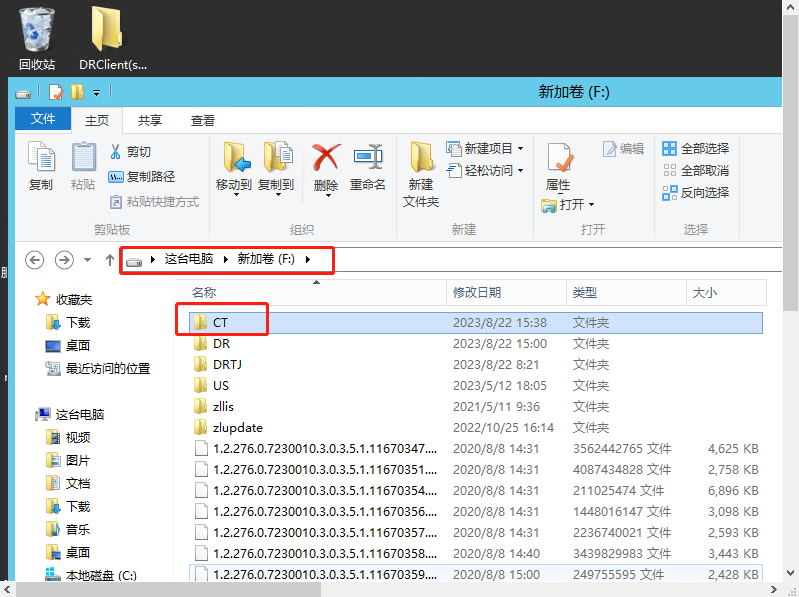Click quick access New folder icon in title bar
Viewport: 799px width, 597px height.
[x=77, y=92]
